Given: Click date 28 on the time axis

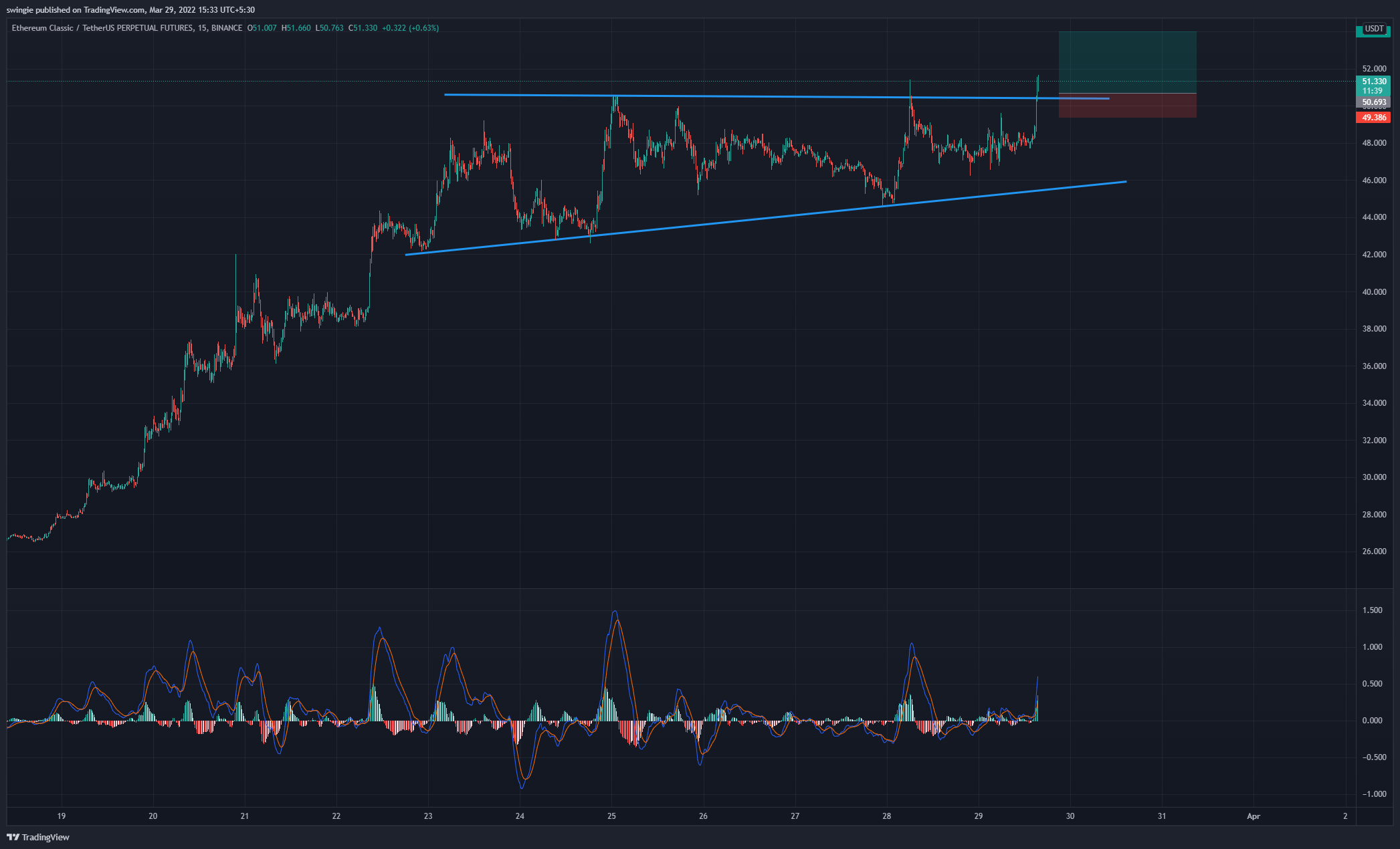Looking at the screenshot, I should [886, 816].
